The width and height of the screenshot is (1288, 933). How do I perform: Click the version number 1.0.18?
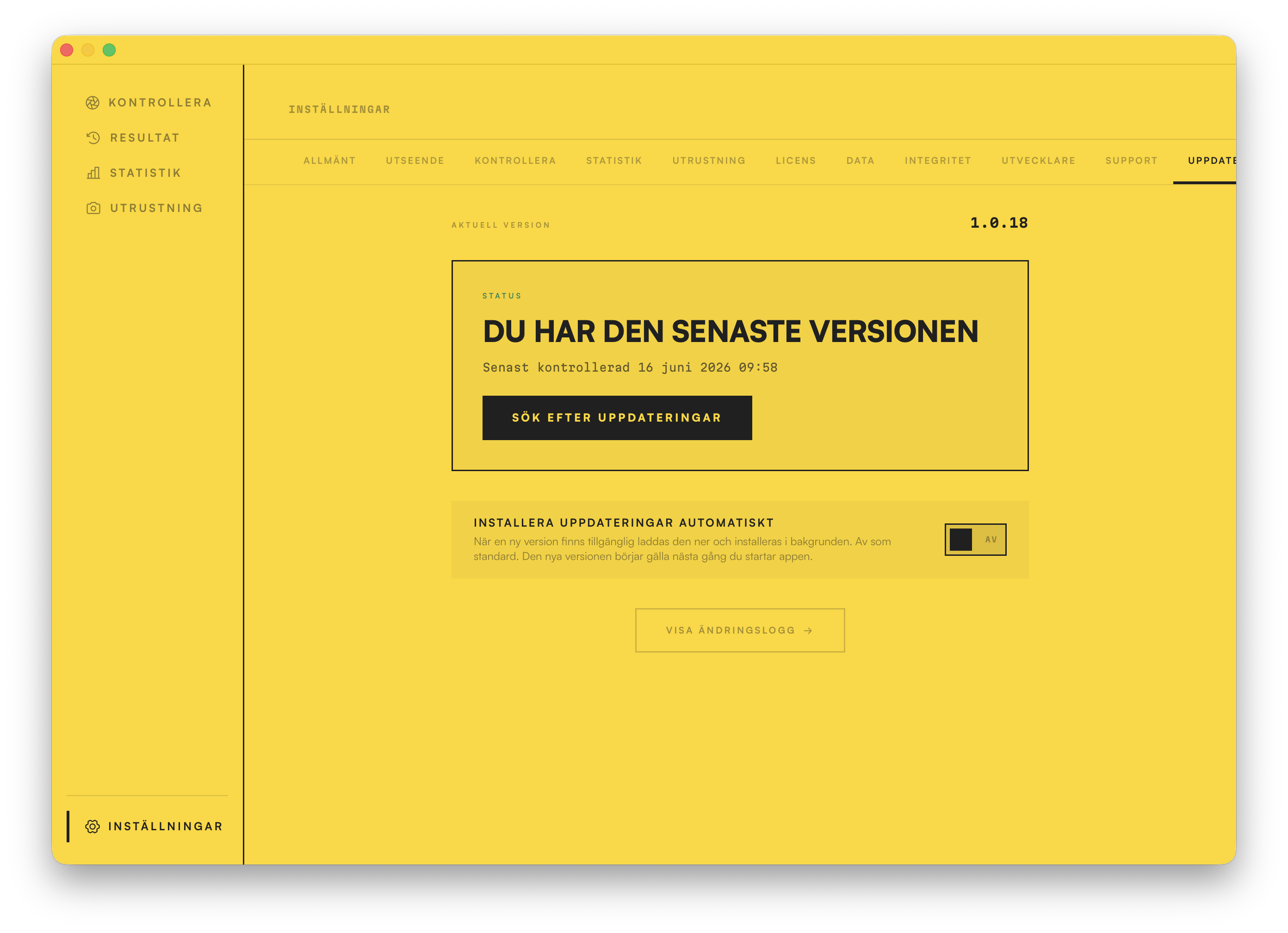pos(999,223)
